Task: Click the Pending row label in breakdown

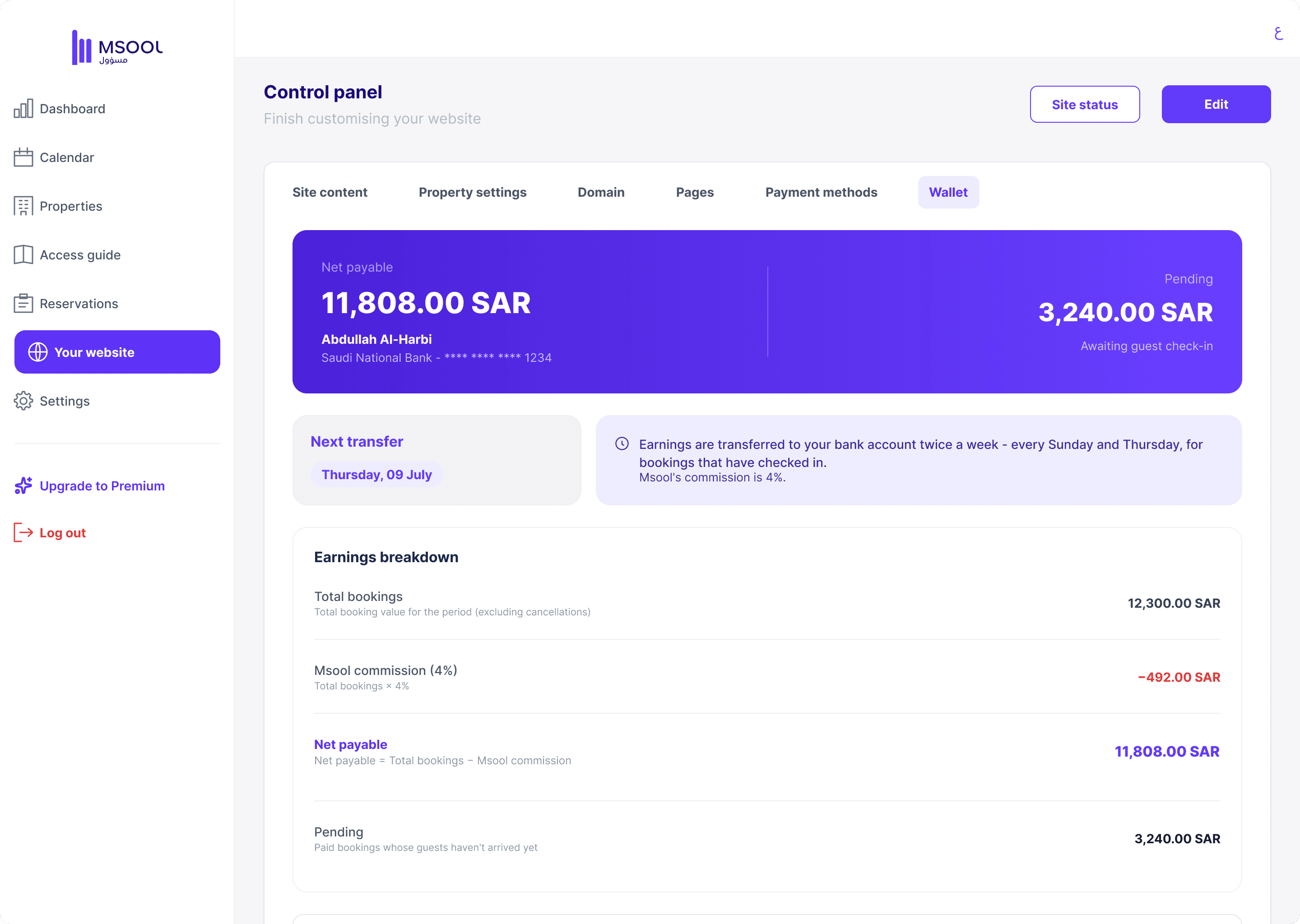Action: tap(339, 832)
